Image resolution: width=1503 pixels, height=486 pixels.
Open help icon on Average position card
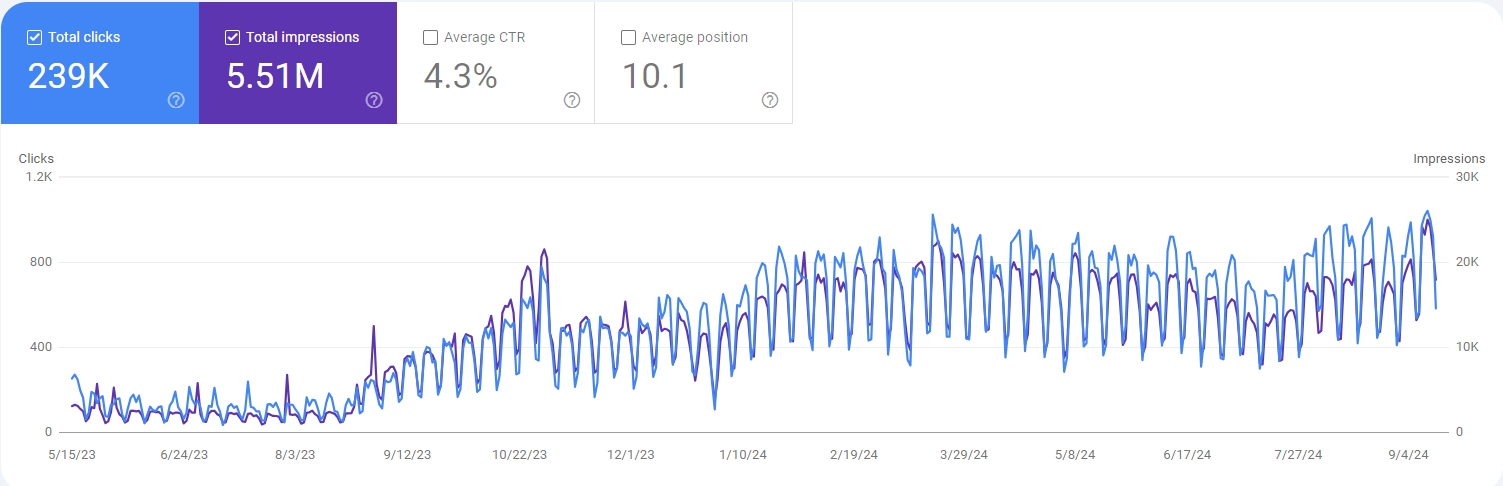coord(770,100)
